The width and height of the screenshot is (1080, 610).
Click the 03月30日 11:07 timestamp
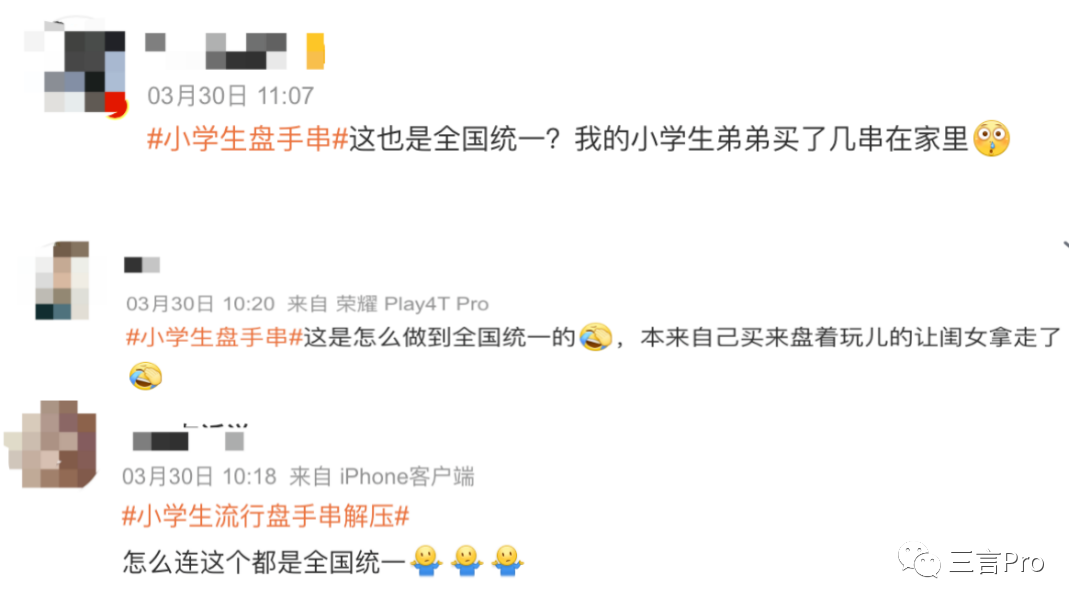coord(231,96)
